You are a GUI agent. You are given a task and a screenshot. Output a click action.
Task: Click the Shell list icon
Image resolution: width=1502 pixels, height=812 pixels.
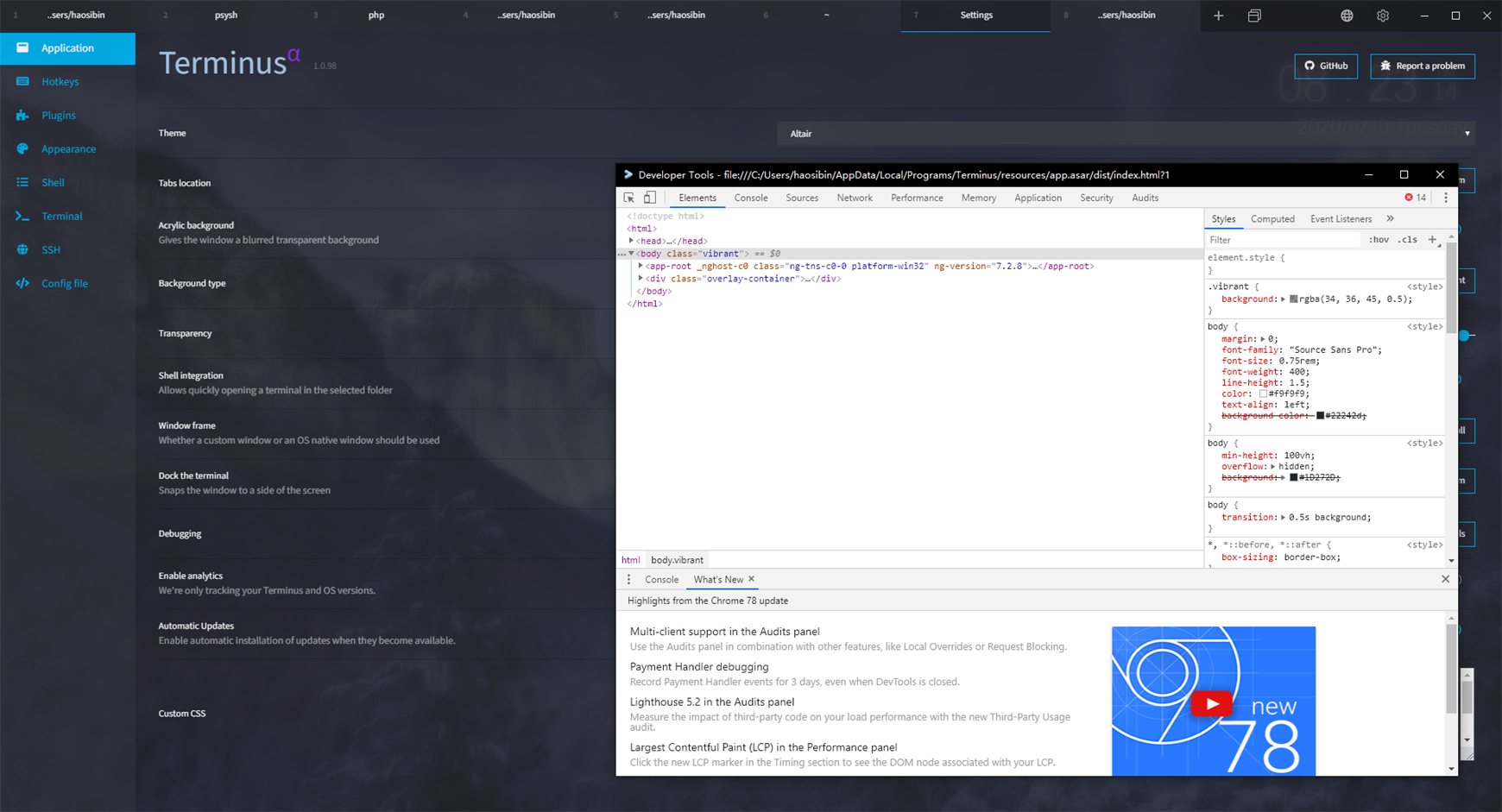point(22,182)
